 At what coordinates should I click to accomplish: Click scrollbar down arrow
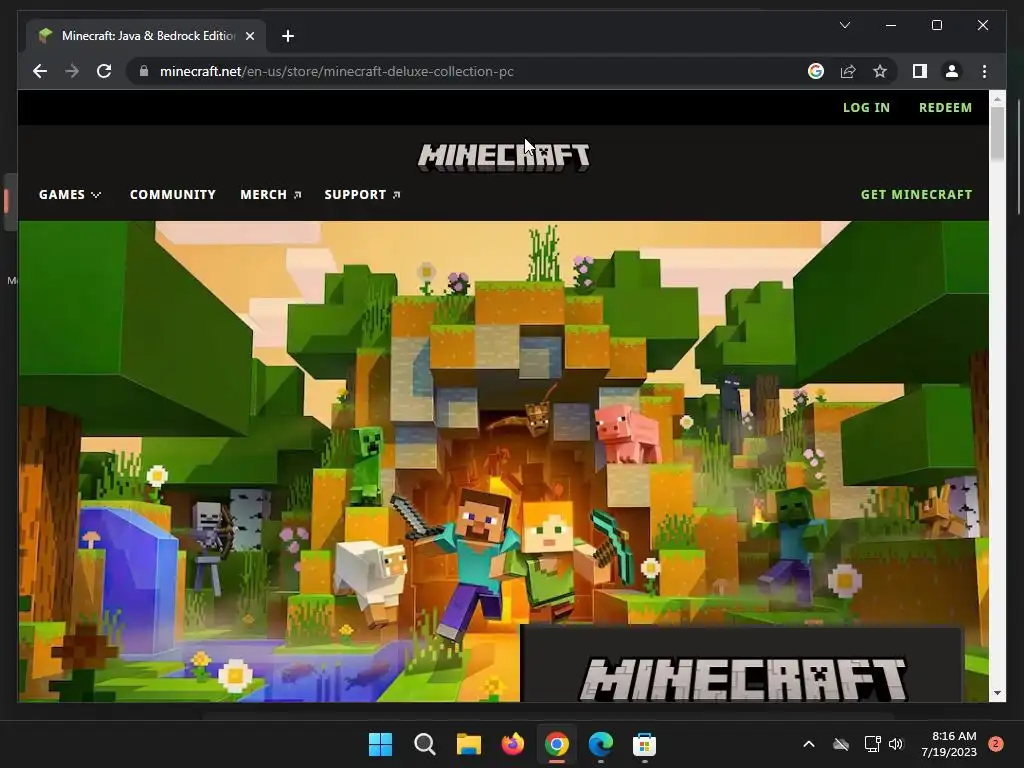tap(997, 693)
